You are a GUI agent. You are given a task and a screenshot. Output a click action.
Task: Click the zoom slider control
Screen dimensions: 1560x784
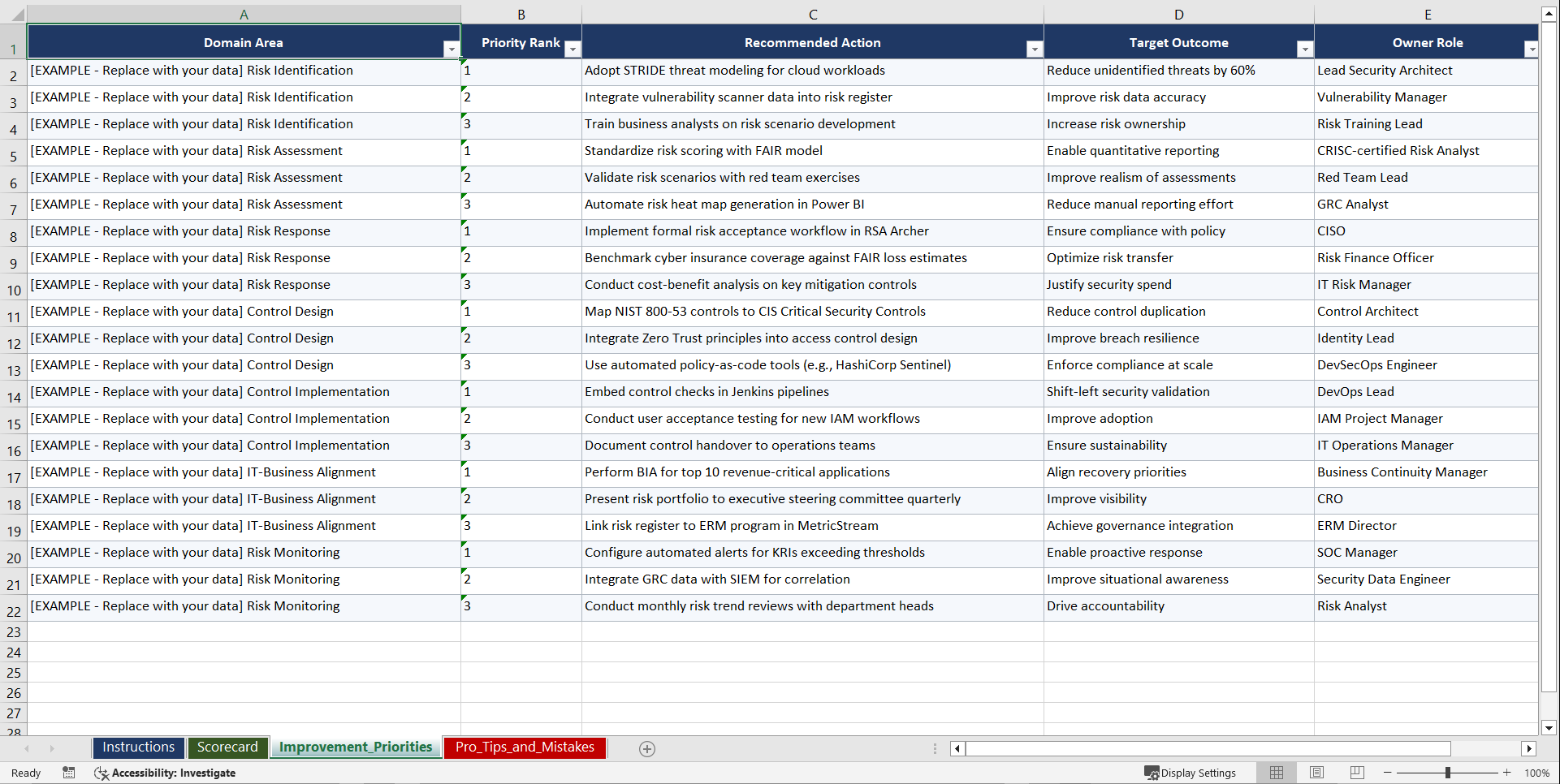coord(1448,773)
